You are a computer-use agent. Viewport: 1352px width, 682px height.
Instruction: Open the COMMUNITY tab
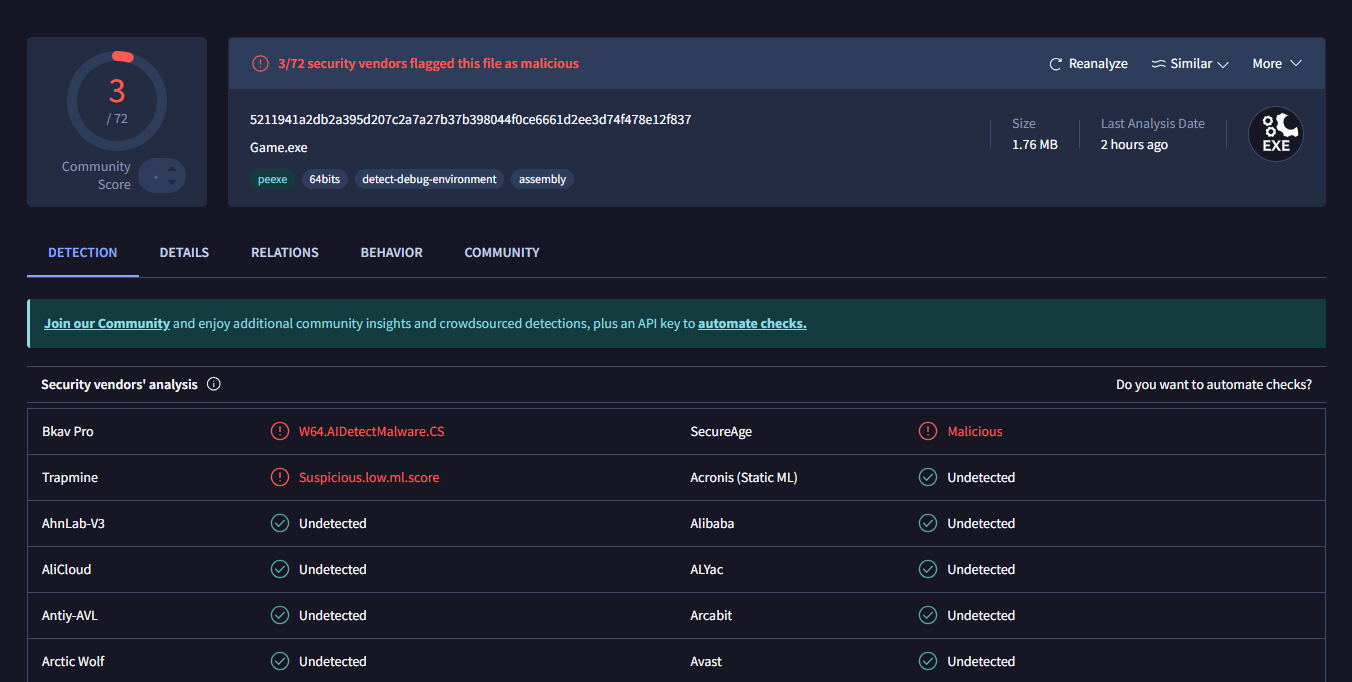[x=502, y=253]
